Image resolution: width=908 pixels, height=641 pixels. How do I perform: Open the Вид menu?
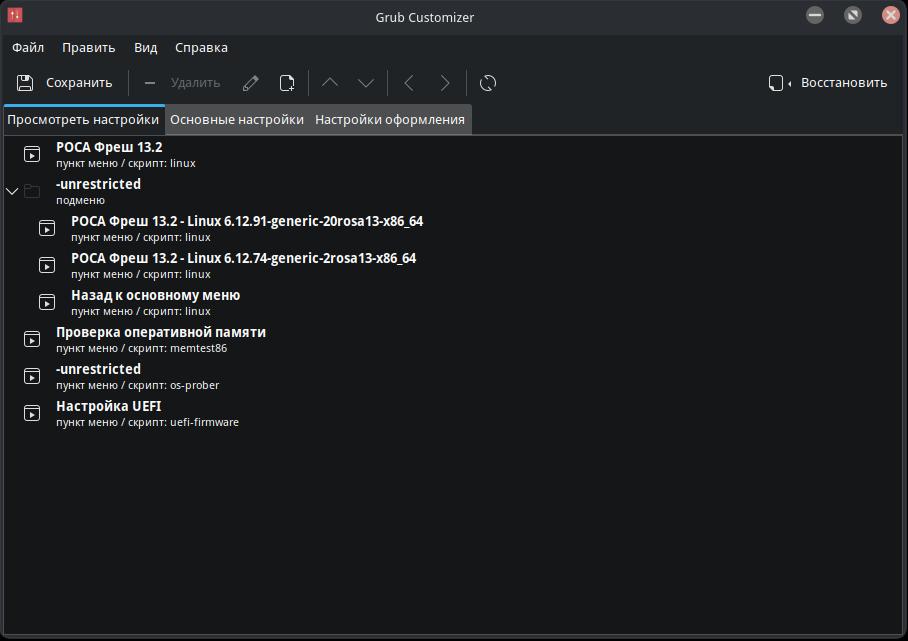click(145, 47)
